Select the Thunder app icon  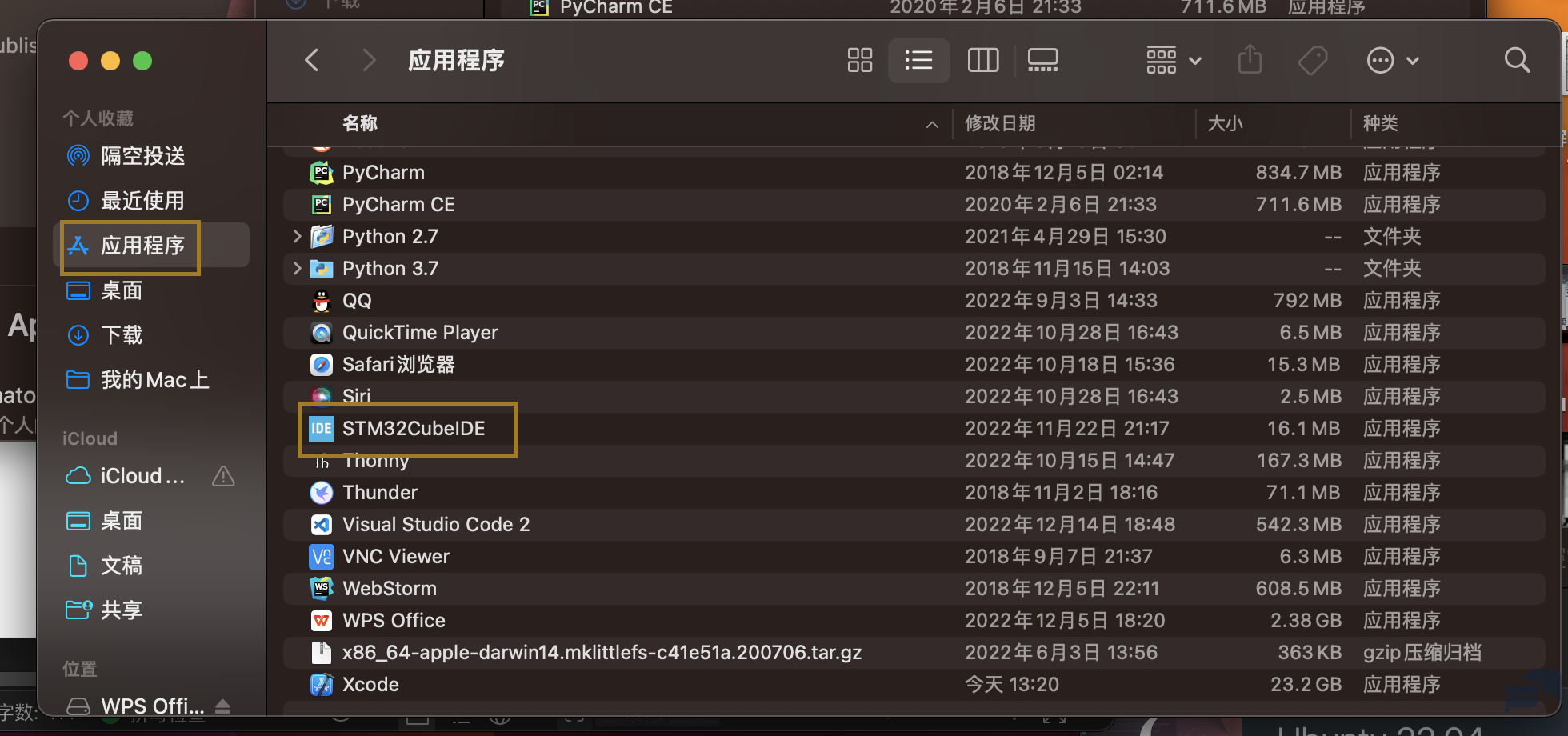[322, 492]
